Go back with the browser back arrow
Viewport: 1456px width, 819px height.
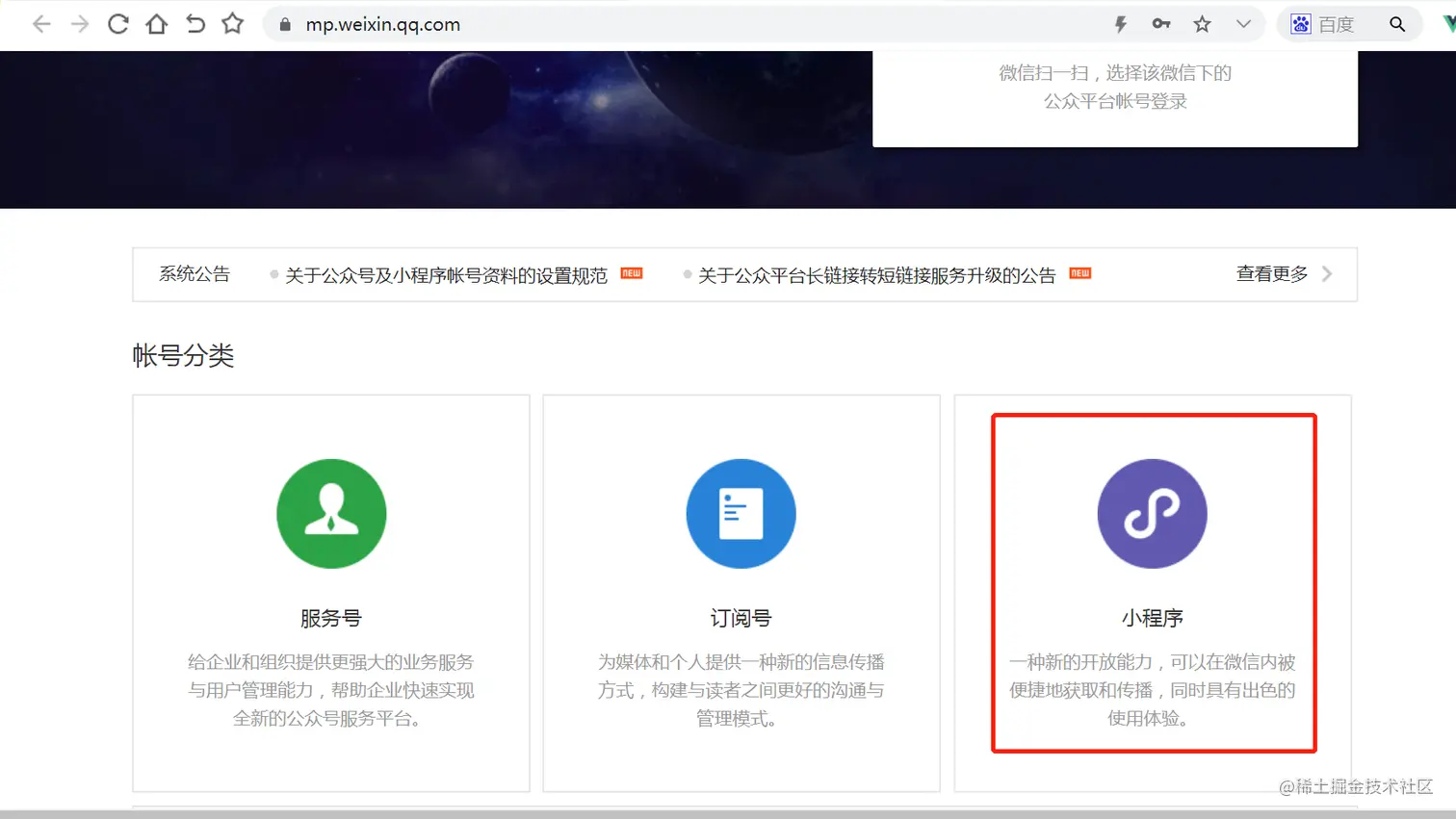41,24
